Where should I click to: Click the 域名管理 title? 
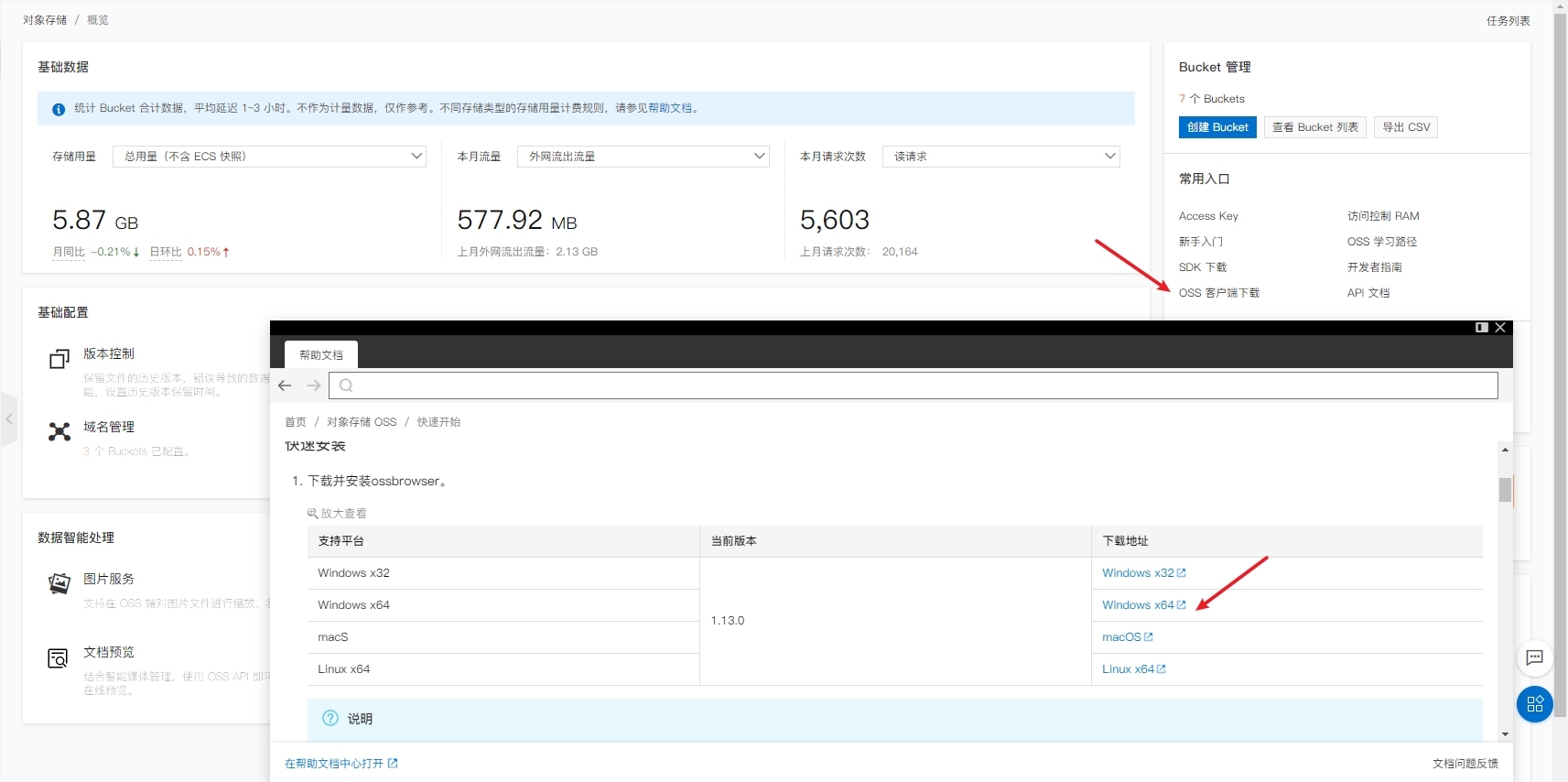pyautogui.click(x=109, y=427)
